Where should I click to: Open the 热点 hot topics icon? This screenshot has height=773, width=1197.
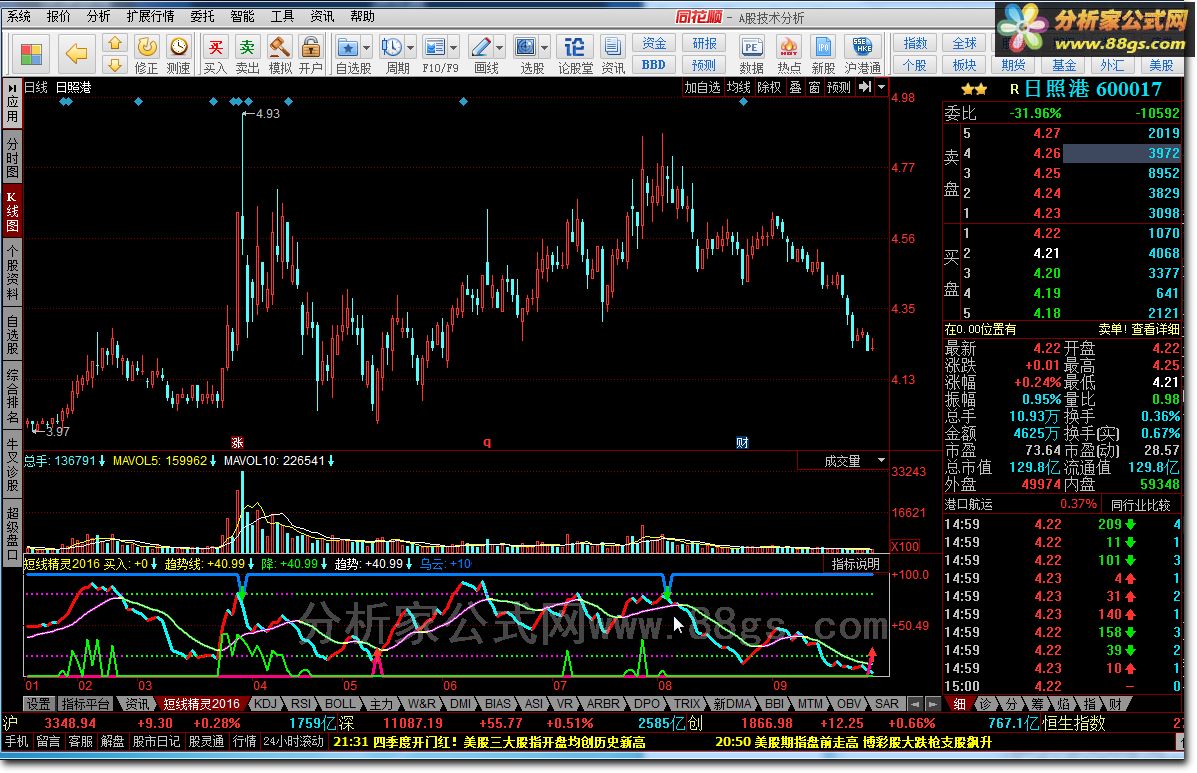(x=789, y=55)
